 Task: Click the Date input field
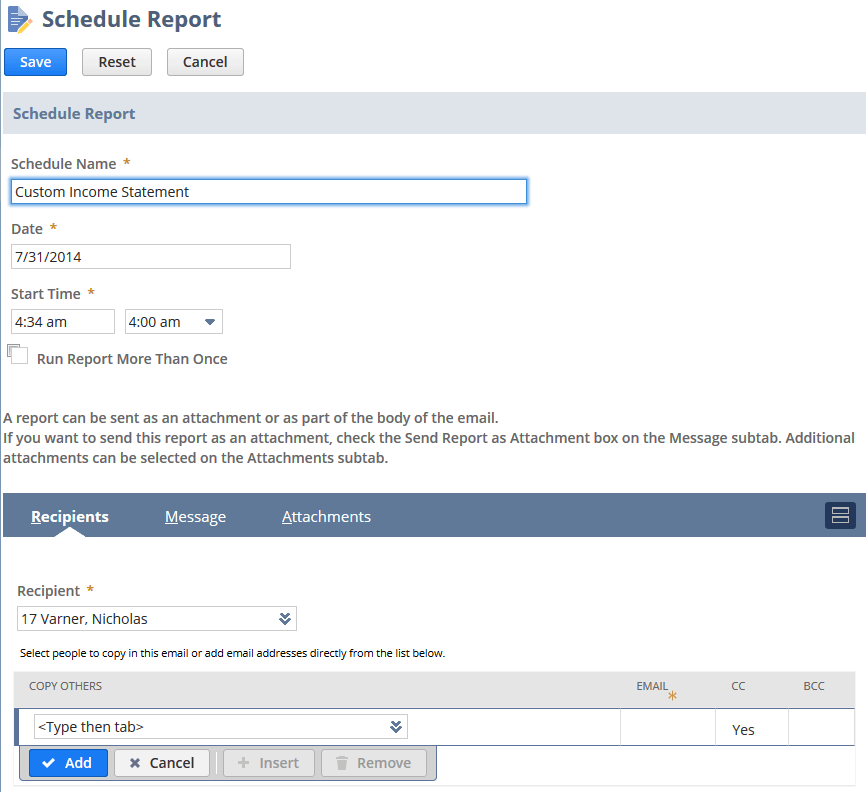(x=151, y=257)
